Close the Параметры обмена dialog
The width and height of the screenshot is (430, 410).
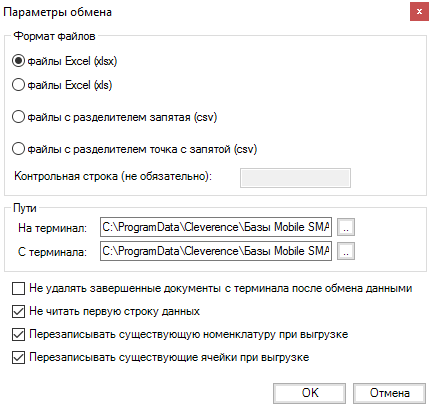coord(419,12)
